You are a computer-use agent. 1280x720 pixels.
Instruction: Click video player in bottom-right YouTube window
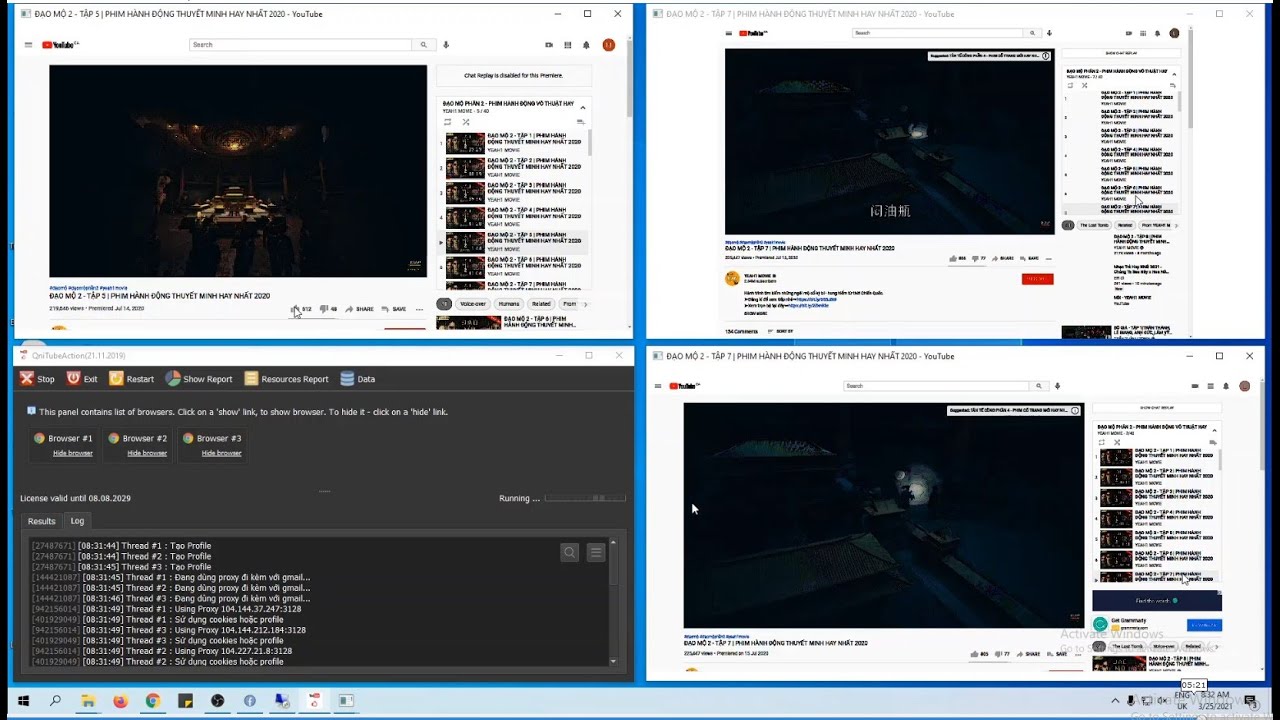coord(884,515)
